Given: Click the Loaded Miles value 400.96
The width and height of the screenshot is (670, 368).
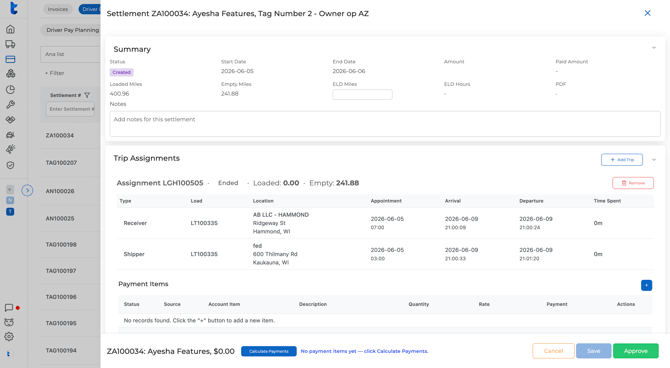Looking at the screenshot, I should (x=119, y=94).
